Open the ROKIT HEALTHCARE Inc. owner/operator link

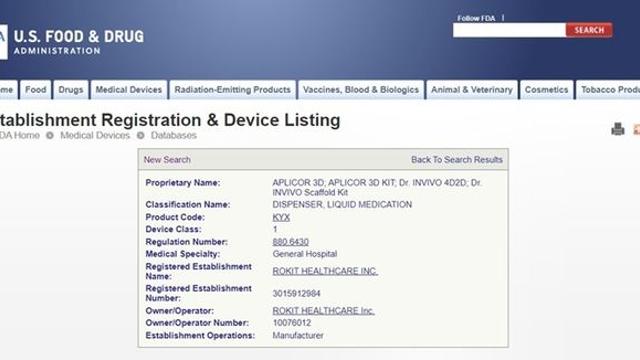pos(323,311)
